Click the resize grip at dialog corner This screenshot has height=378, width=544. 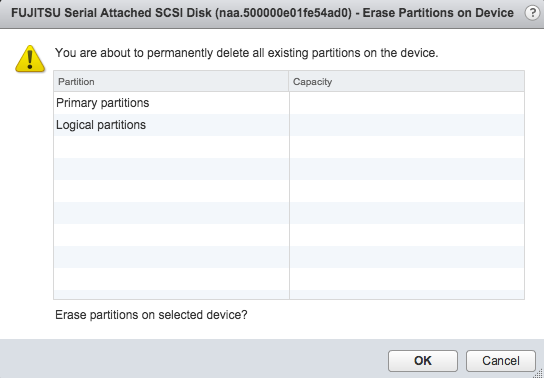(539, 373)
